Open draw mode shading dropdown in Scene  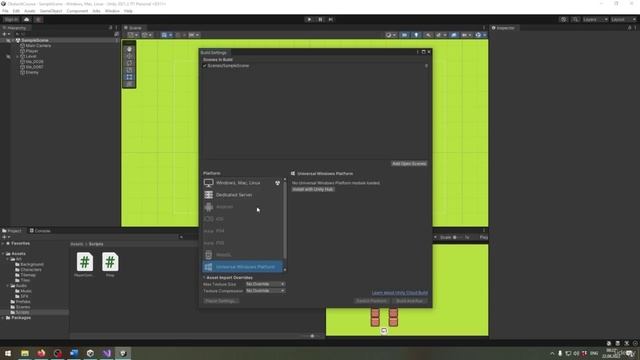[391, 35]
